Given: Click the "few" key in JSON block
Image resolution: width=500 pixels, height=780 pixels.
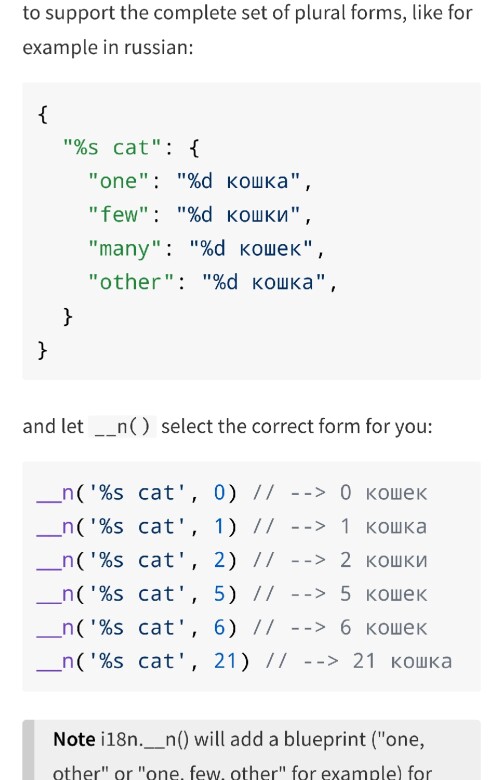Looking at the screenshot, I should [118, 215].
